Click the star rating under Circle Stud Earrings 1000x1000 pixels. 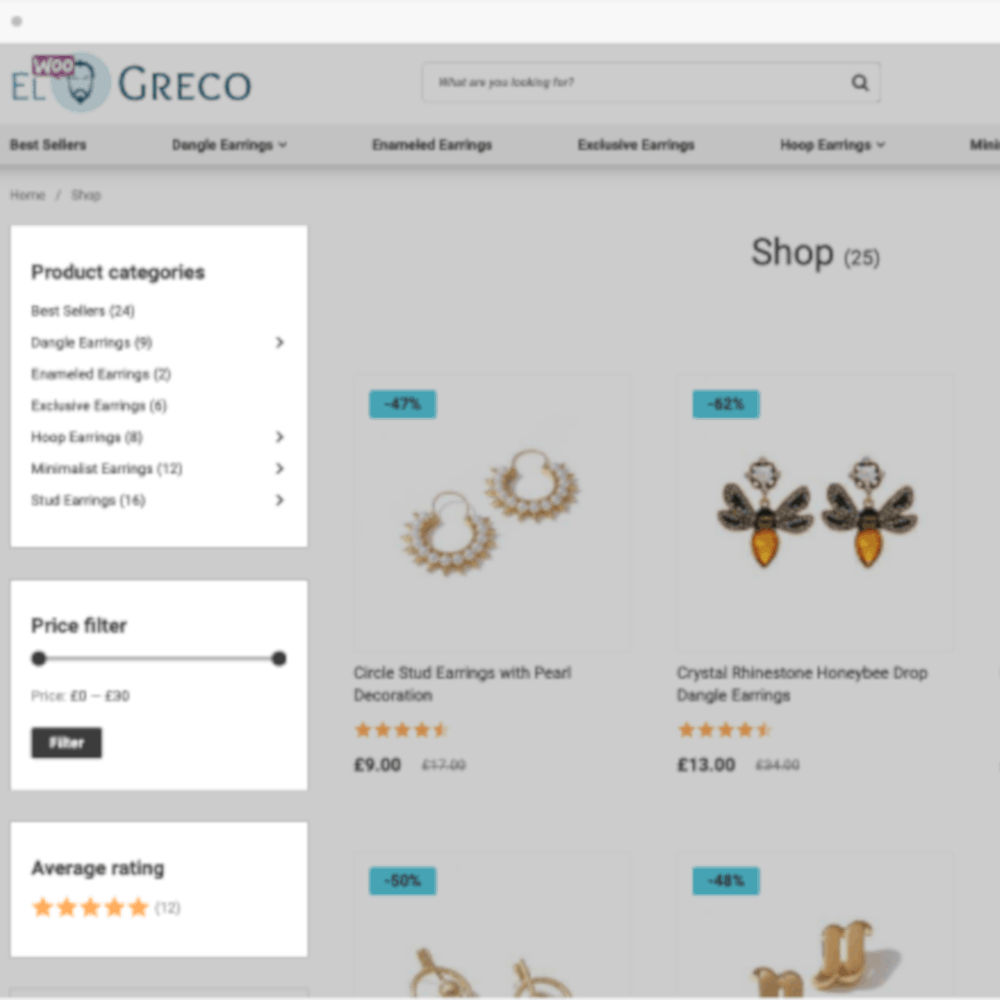401,730
